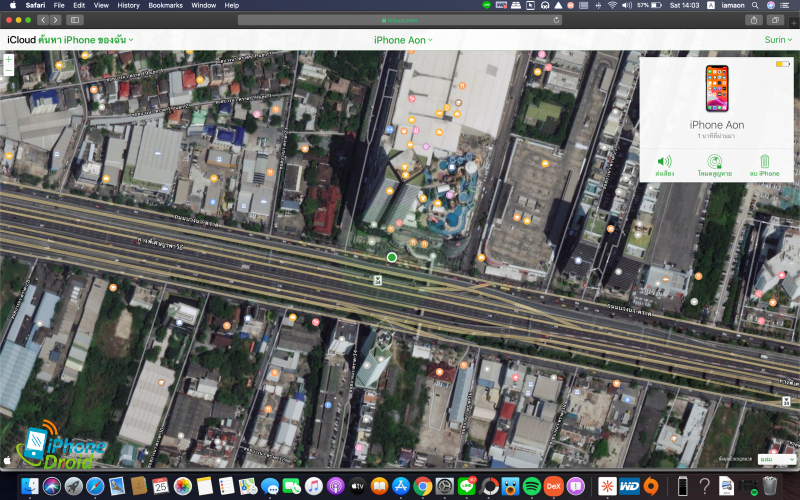Click the Erase iPhone trash icon
800x500 pixels.
[764, 161]
